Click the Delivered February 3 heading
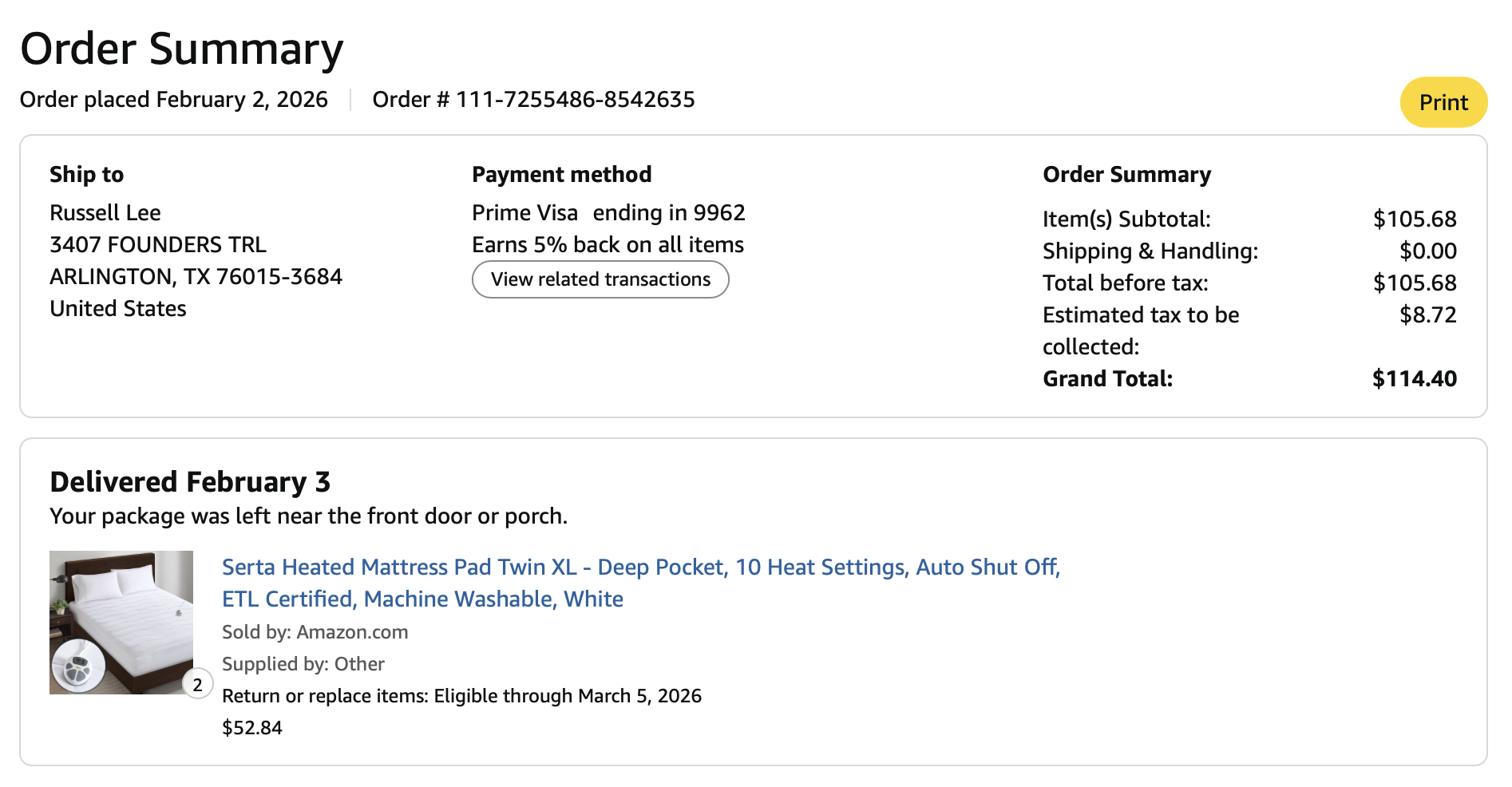Image resolution: width=1512 pixels, height=787 pixels. 190,482
